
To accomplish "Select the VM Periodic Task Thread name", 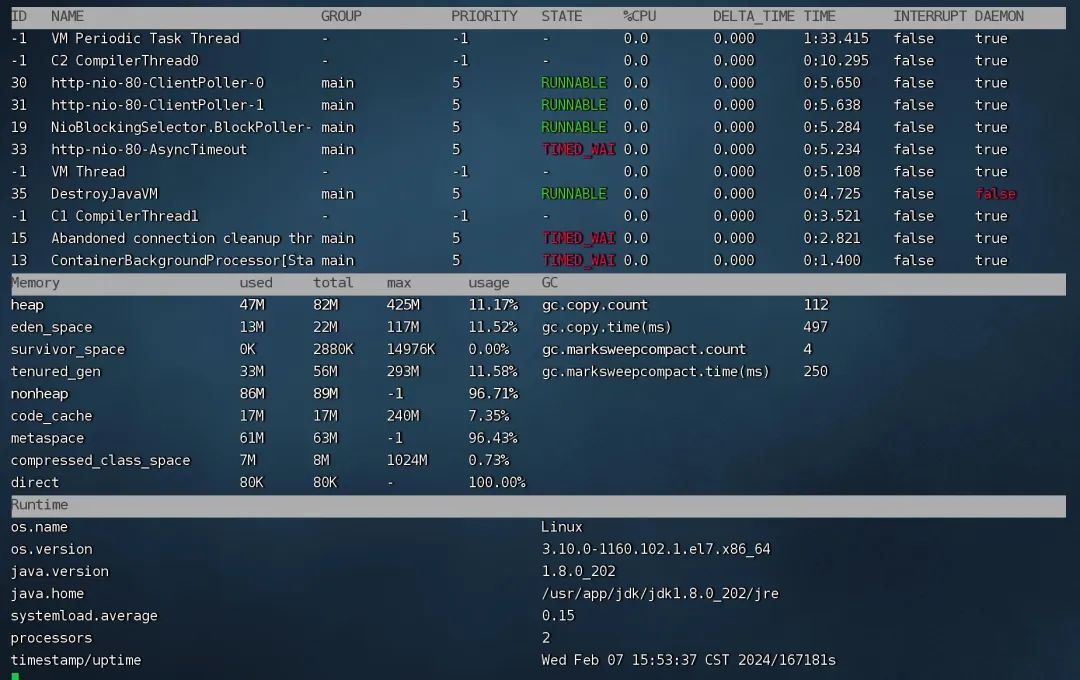I will 145,38.
